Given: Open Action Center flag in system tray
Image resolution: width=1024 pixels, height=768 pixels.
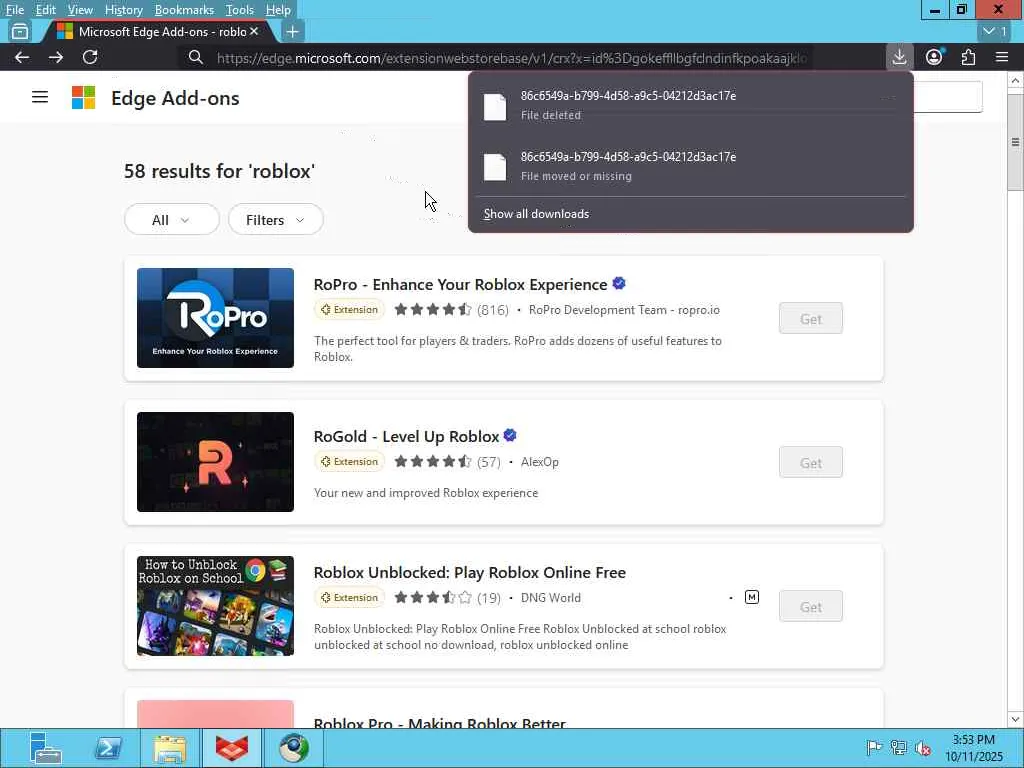Looking at the screenshot, I should (874, 747).
